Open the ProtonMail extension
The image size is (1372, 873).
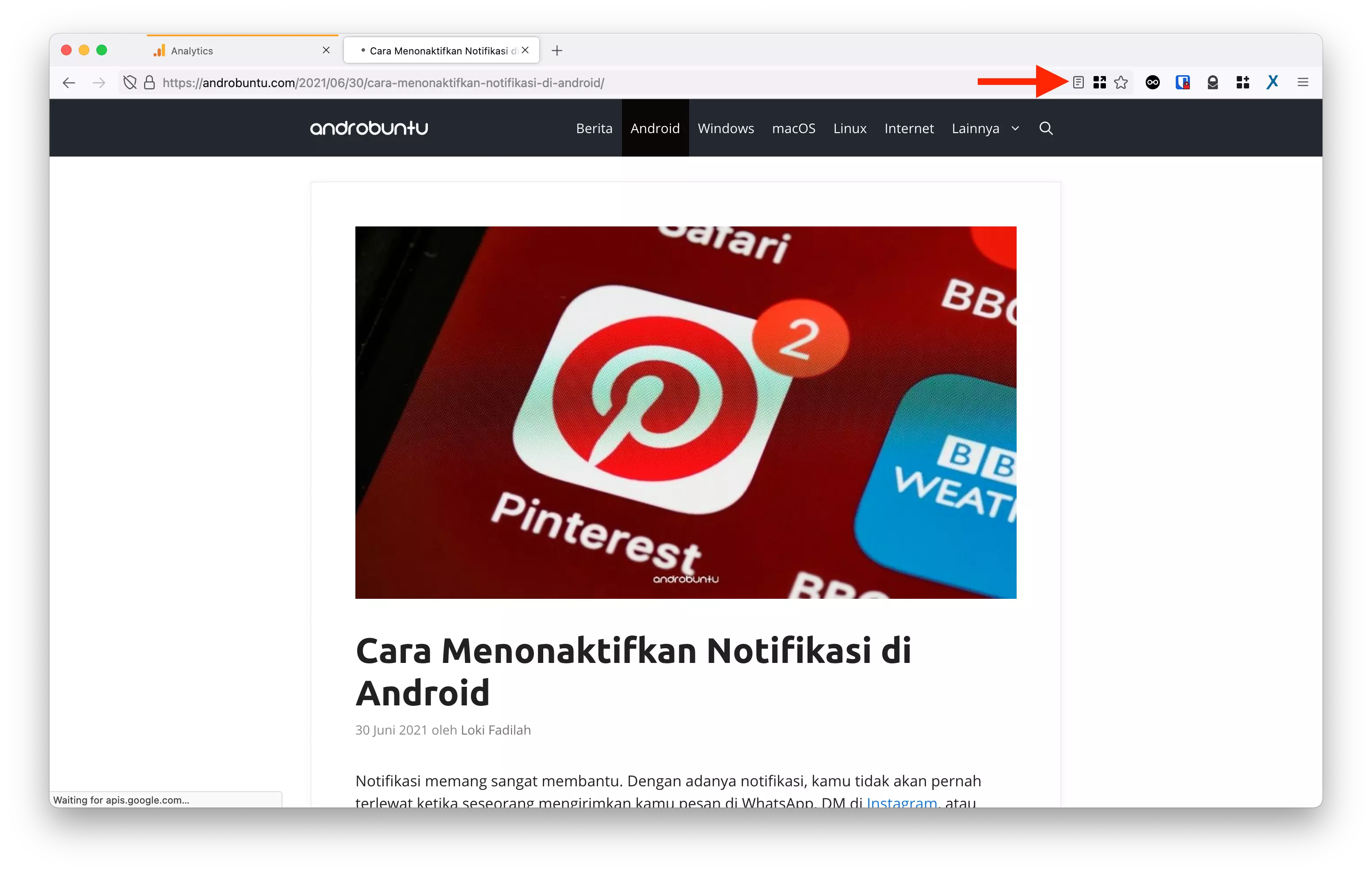tap(1212, 82)
